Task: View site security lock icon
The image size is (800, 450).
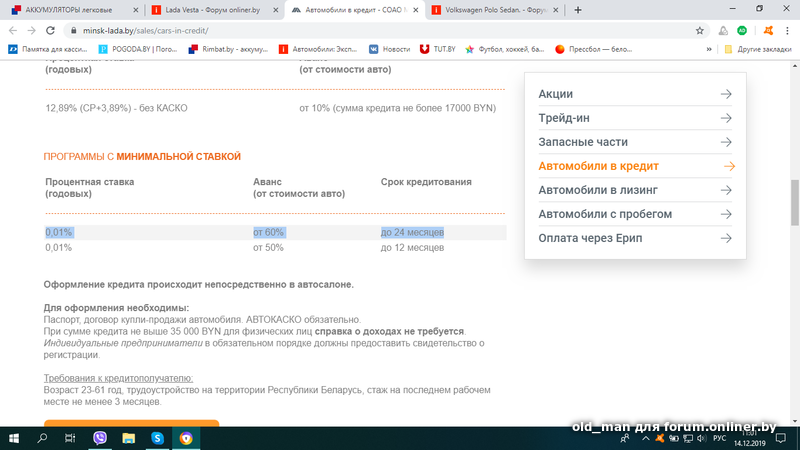Action: (73, 31)
